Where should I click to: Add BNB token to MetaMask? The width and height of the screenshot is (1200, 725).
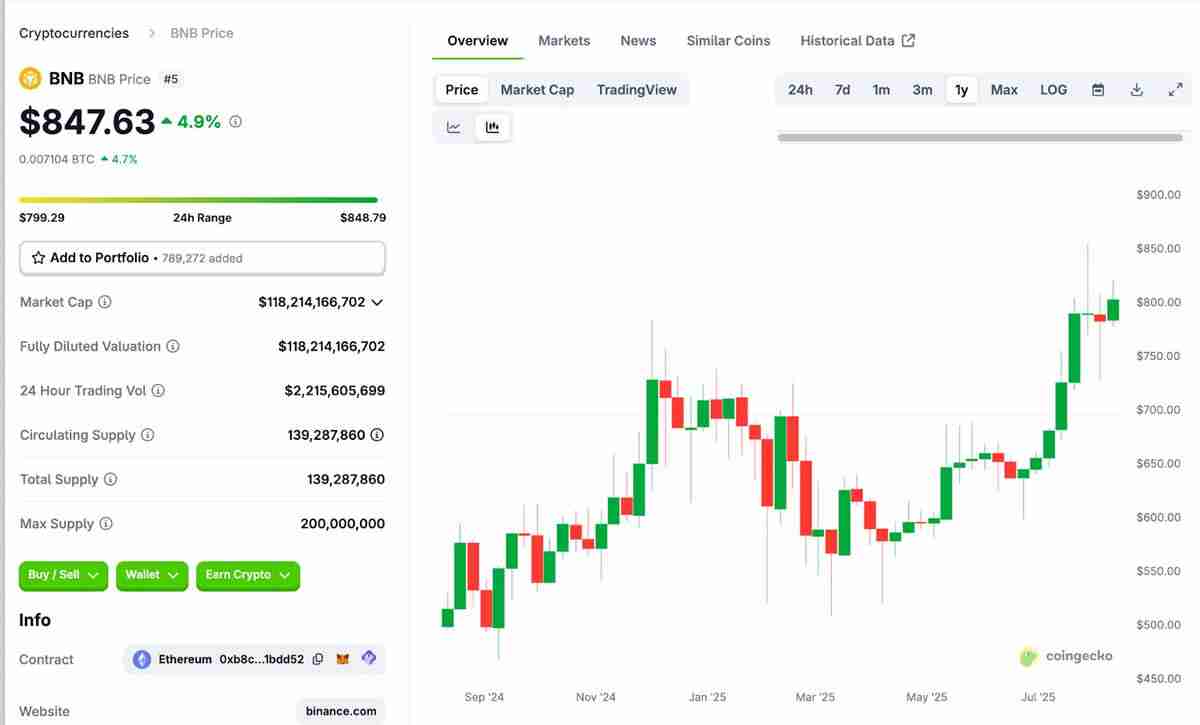point(343,659)
